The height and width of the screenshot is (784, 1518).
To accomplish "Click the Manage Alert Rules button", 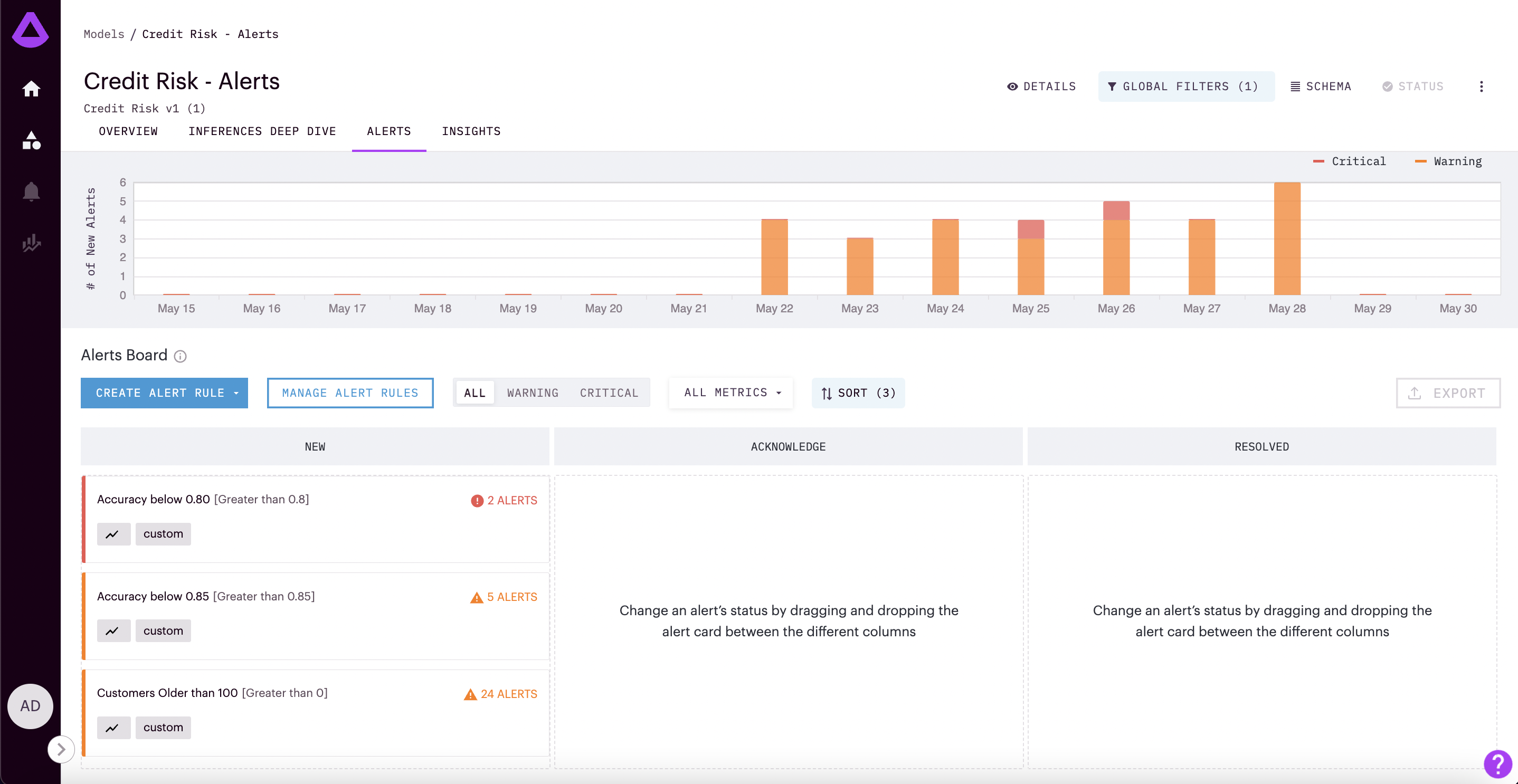I will click(350, 393).
